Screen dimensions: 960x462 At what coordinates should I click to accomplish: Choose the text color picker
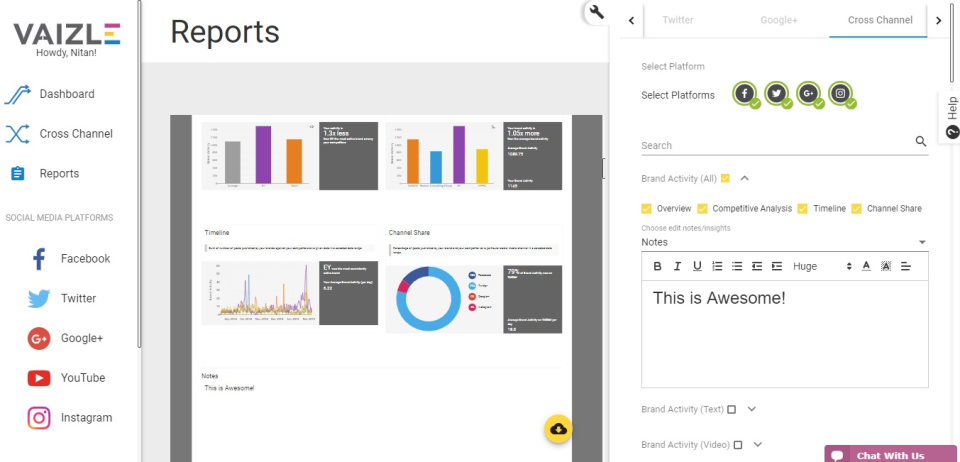tap(866, 266)
